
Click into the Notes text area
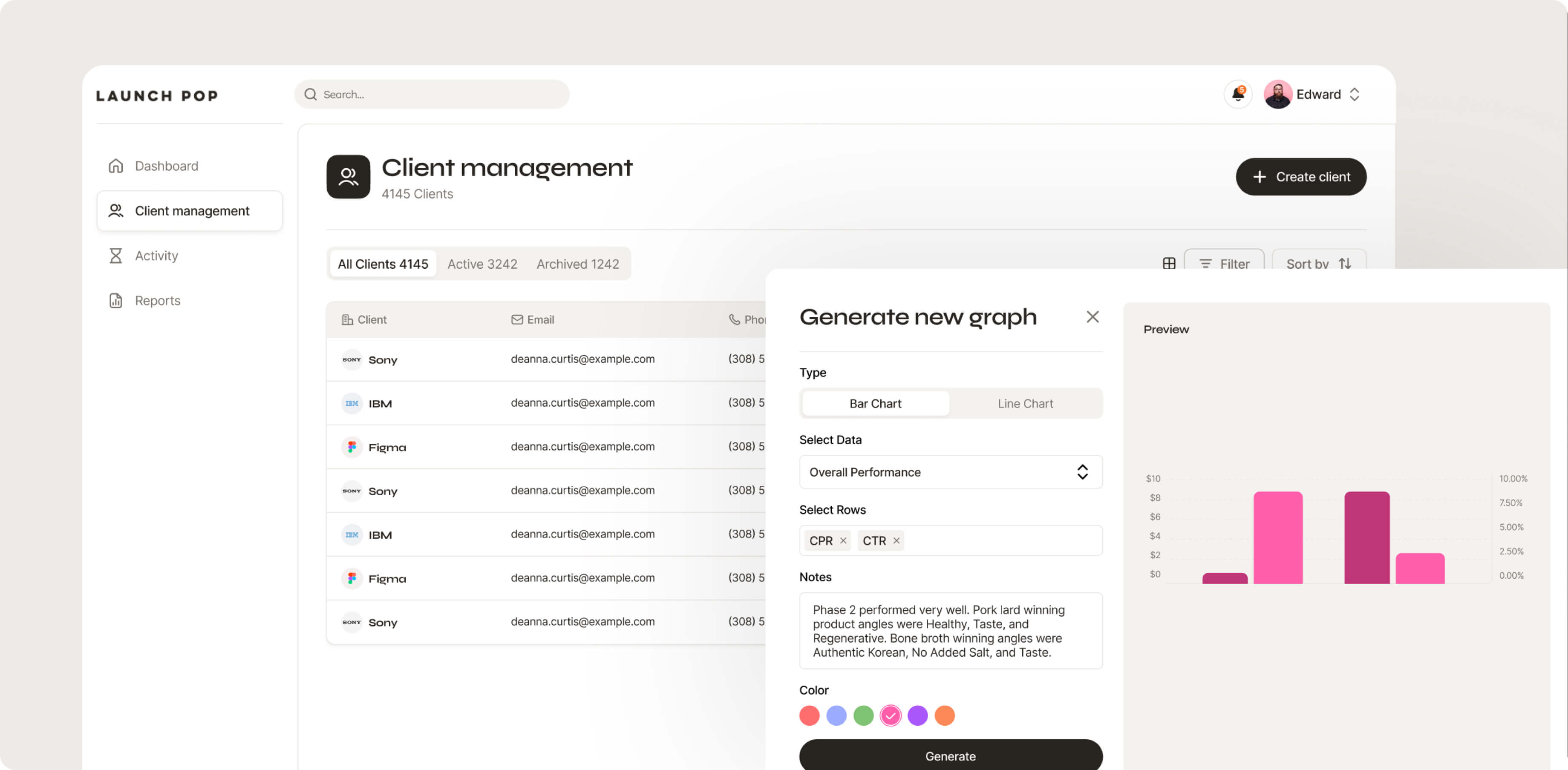point(950,631)
